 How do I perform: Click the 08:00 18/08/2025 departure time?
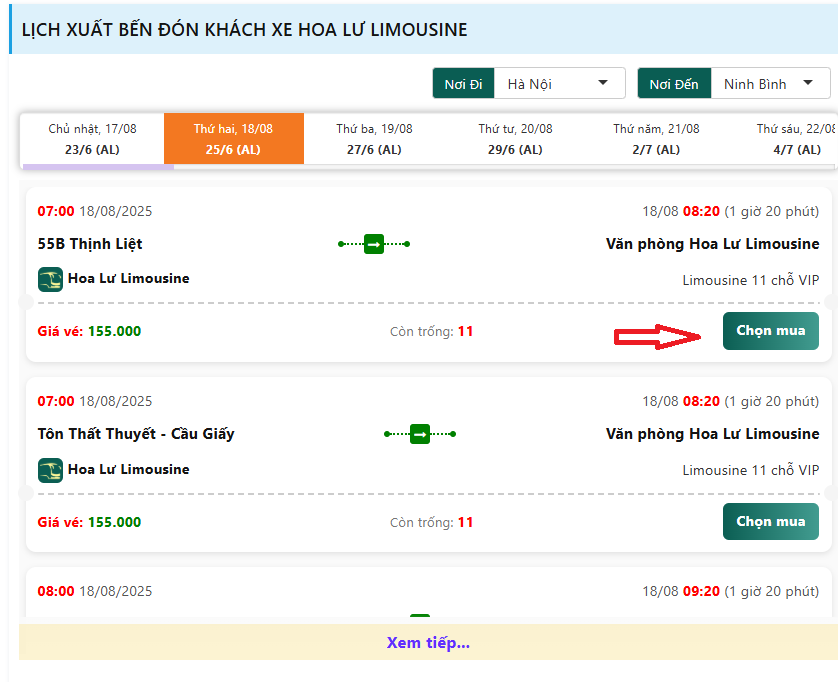[95, 591]
